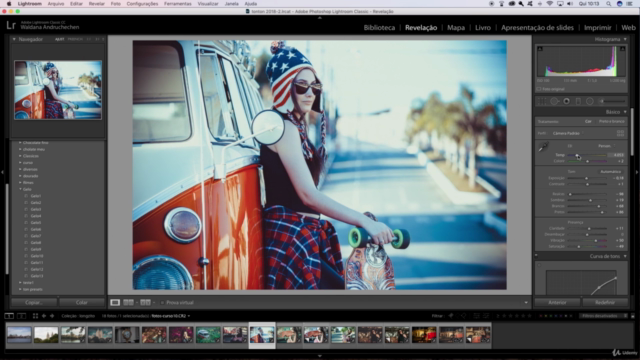Enable Prova virtual soft proofing
640x360 pixels.
(x=162, y=303)
